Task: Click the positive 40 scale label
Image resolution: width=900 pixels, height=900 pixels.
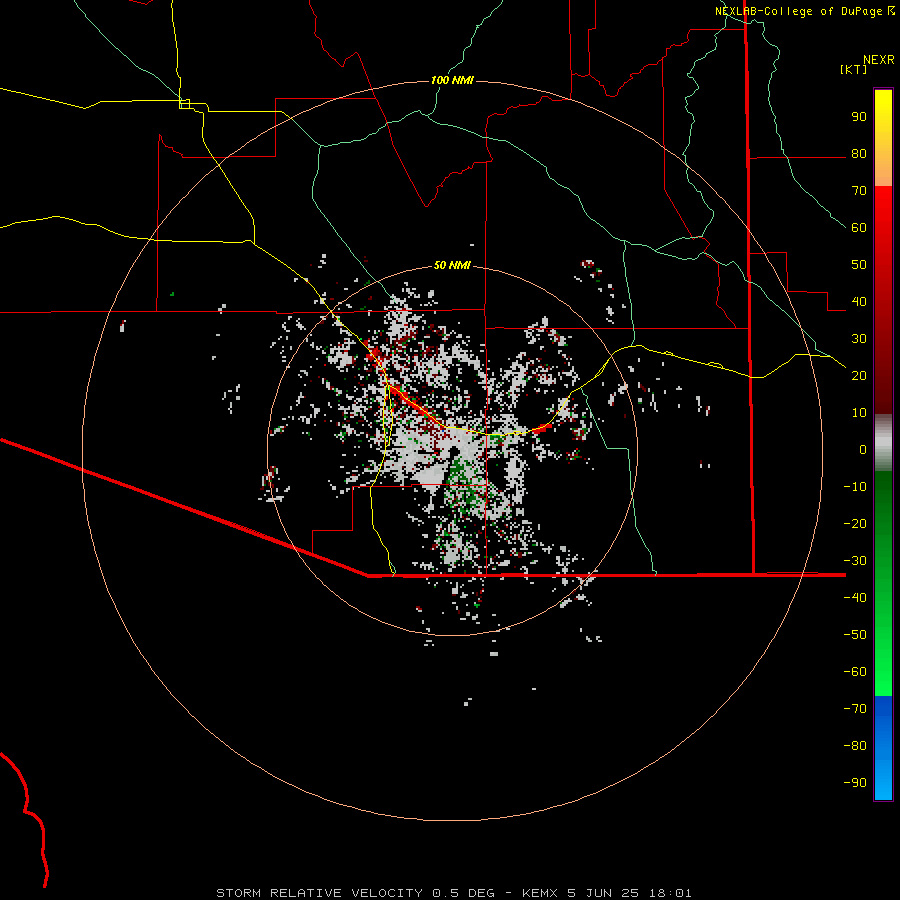Action: point(859,301)
